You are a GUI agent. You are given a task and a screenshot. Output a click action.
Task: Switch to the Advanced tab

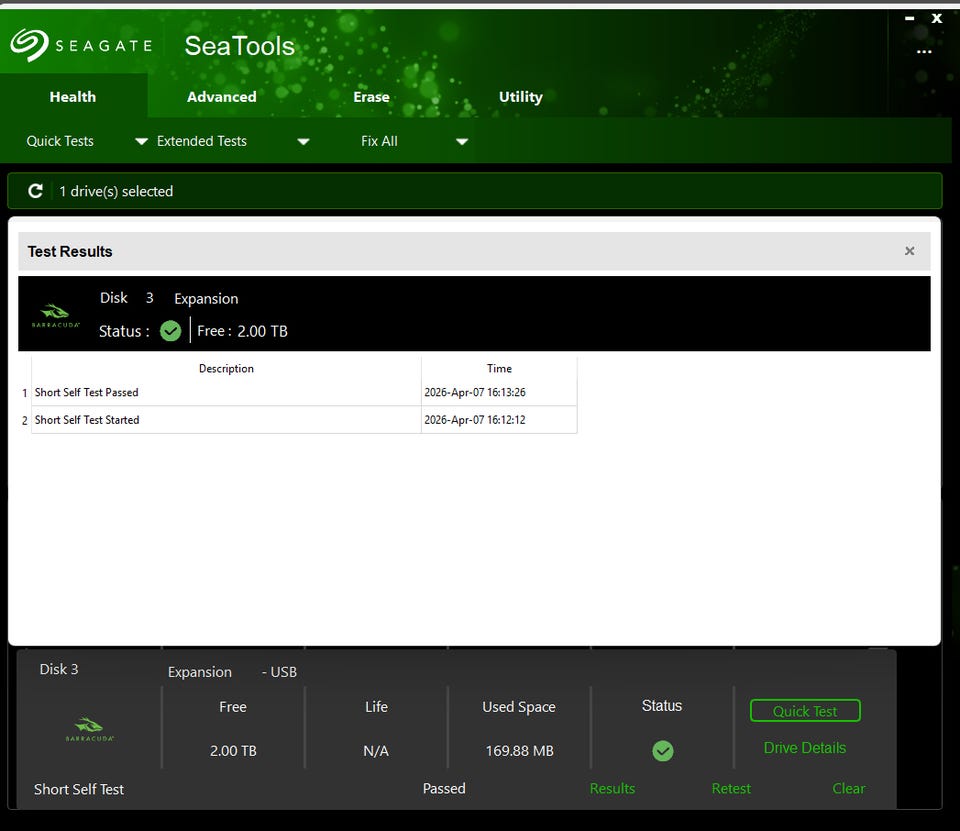pos(221,97)
